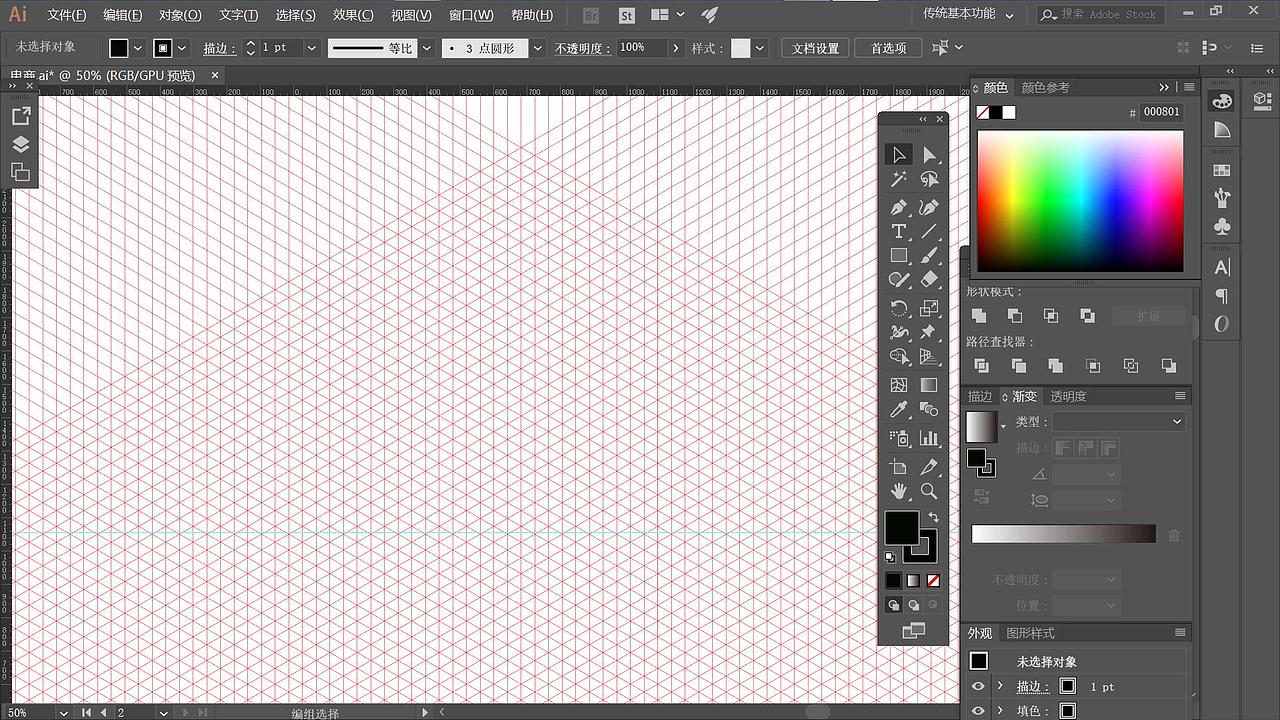Toggle visibility of 描边 appearance row
Image resolution: width=1280 pixels, height=720 pixels.
click(x=978, y=686)
